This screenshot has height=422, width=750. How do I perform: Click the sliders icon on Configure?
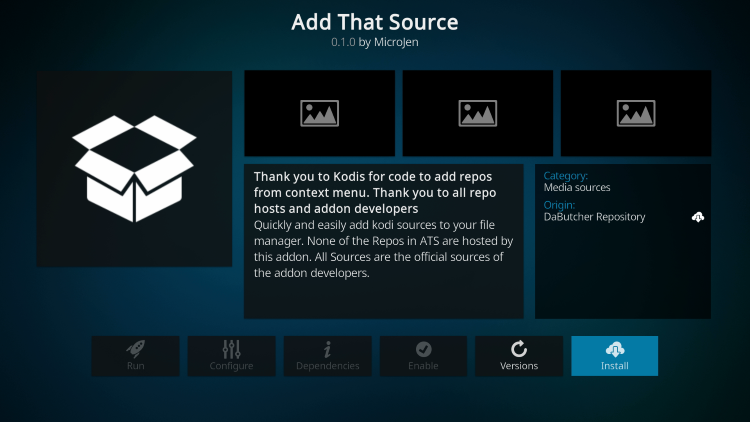231,349
